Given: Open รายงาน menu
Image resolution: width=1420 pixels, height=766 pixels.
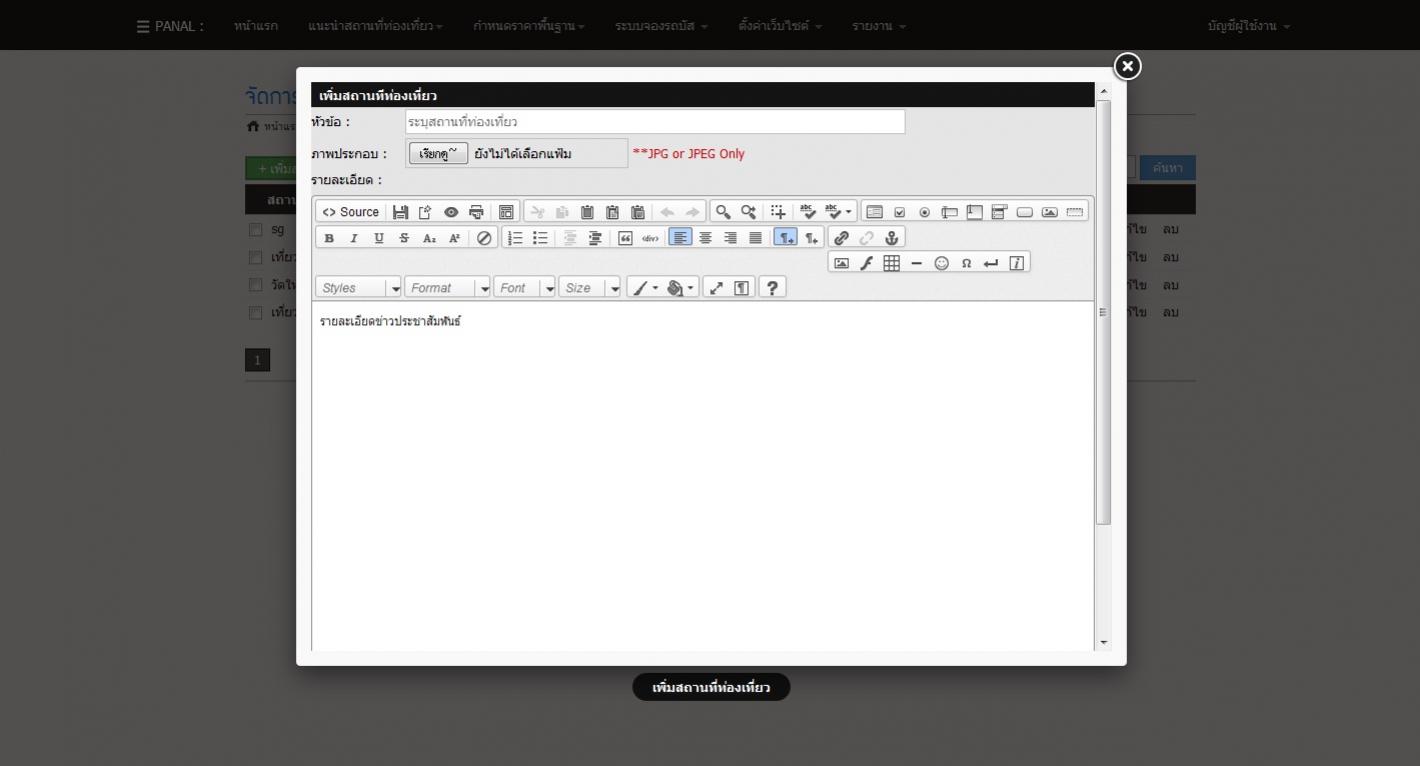Looking at the screenshot, I should click(879, 26).
